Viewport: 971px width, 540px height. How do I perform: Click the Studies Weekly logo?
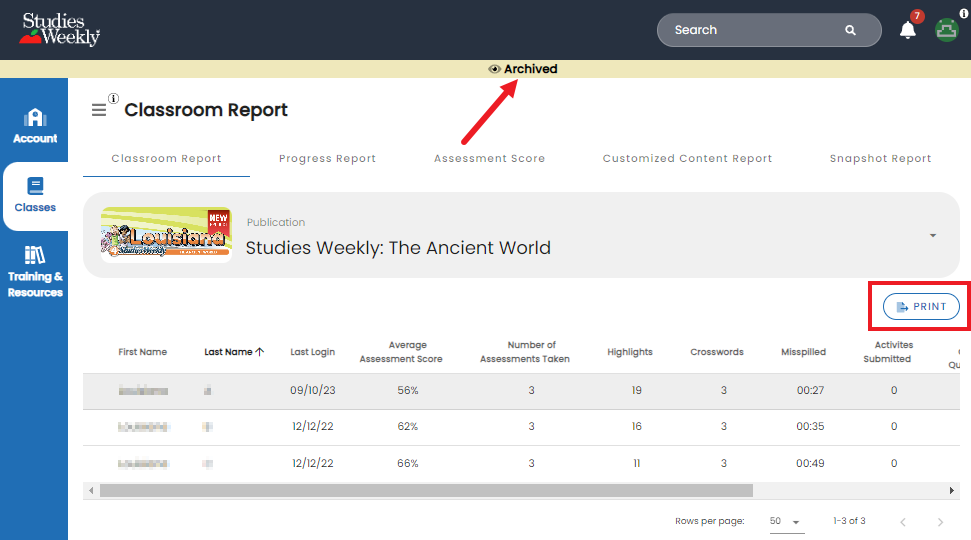(59, 29)
